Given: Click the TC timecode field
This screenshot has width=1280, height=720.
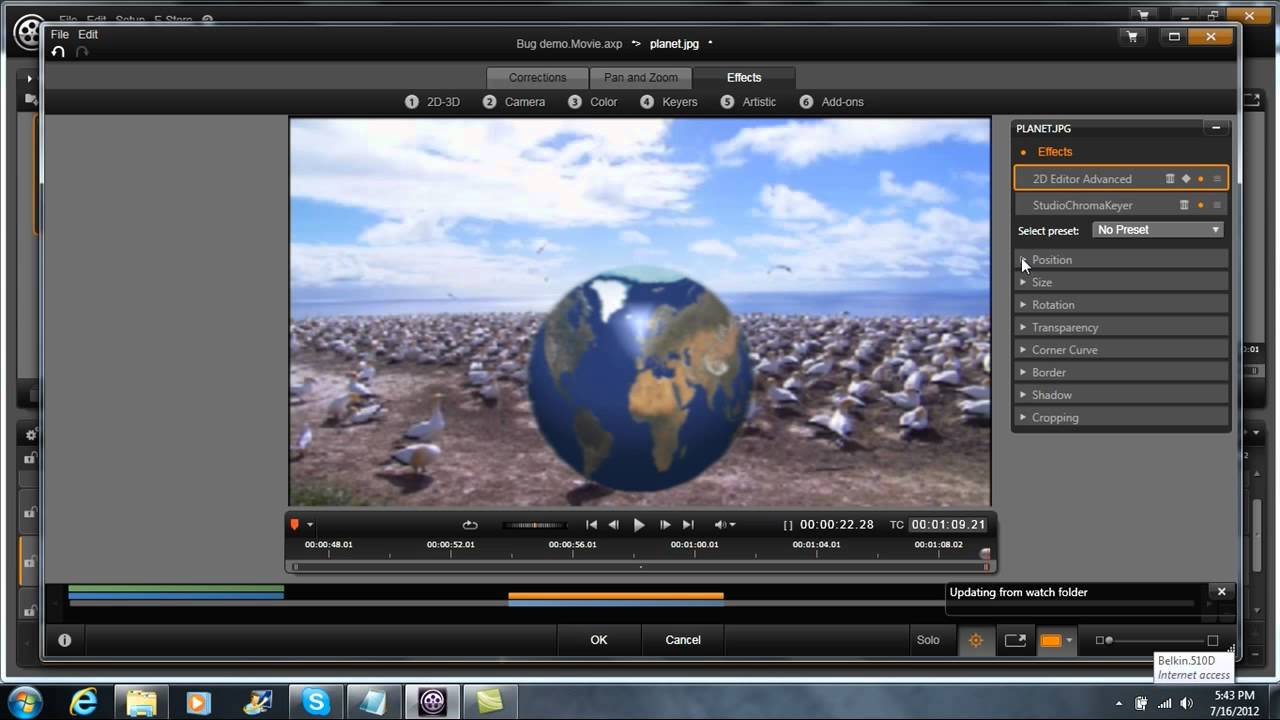Looking at the screenshot, I should [949, 525].
